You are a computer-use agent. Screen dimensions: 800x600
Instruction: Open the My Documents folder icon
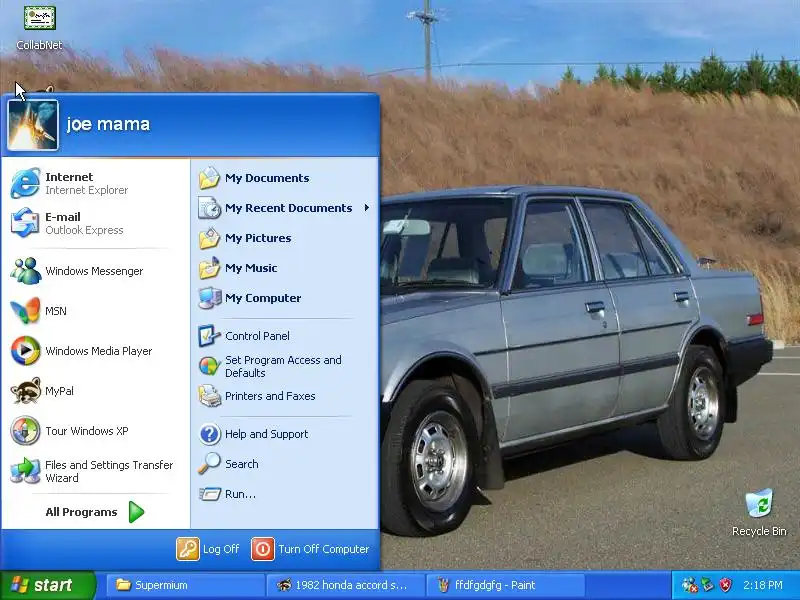point(209,178)
